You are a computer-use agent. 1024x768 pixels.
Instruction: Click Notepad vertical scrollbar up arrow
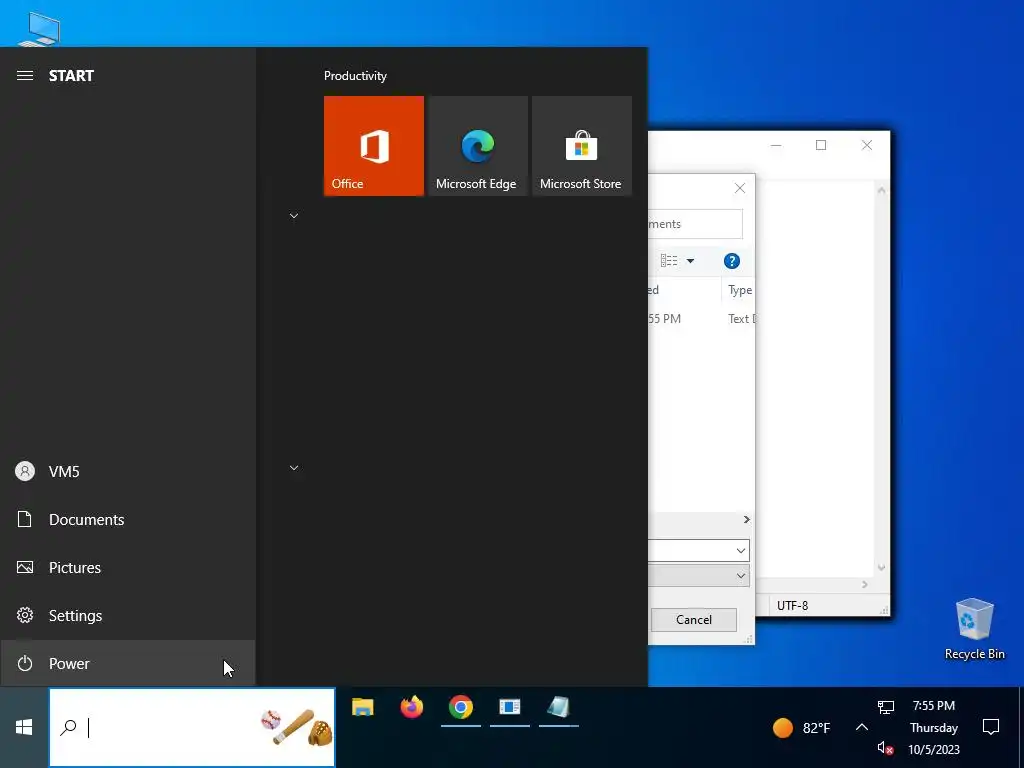882,191
